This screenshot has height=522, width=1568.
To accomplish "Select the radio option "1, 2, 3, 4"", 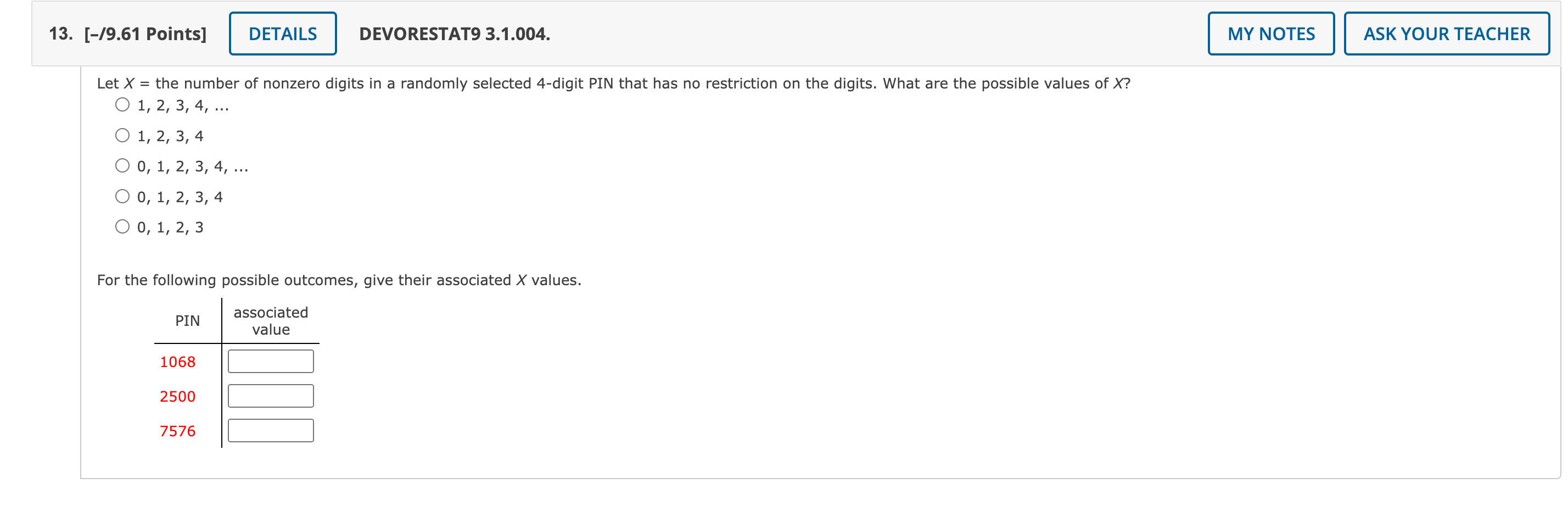I will pos(122,135).
